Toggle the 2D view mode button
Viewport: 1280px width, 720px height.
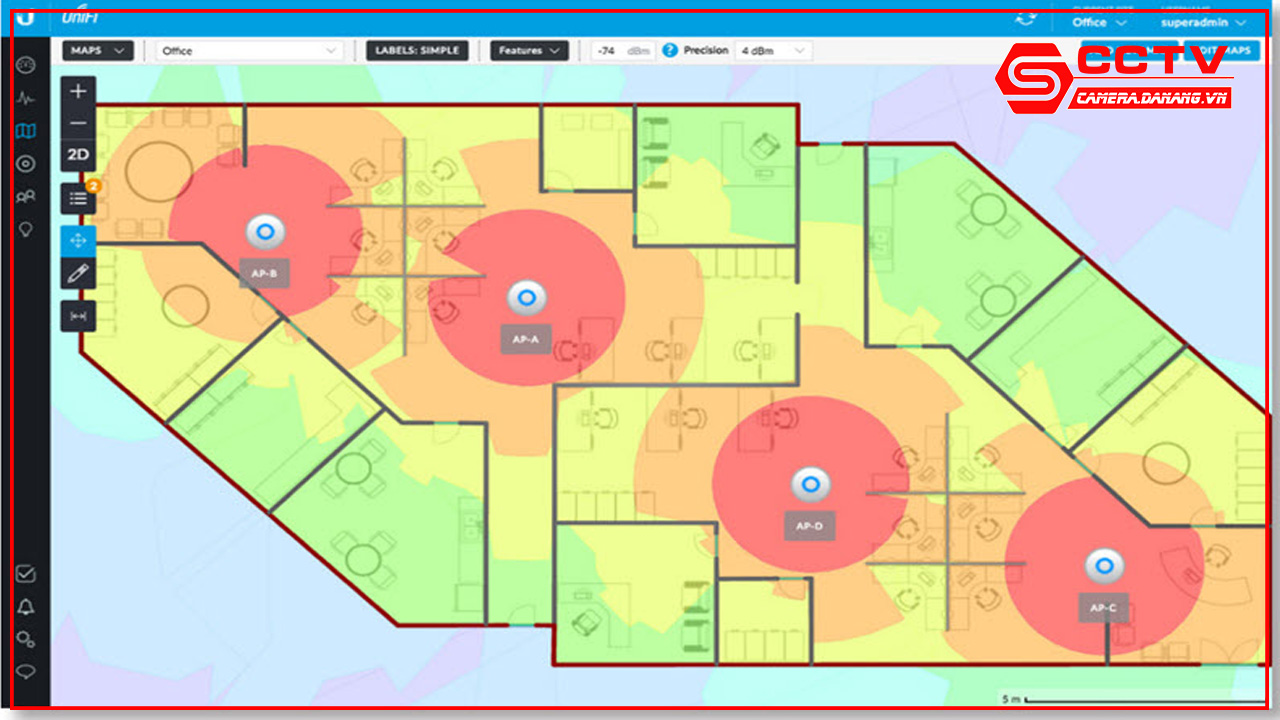(x=79, y=155)
